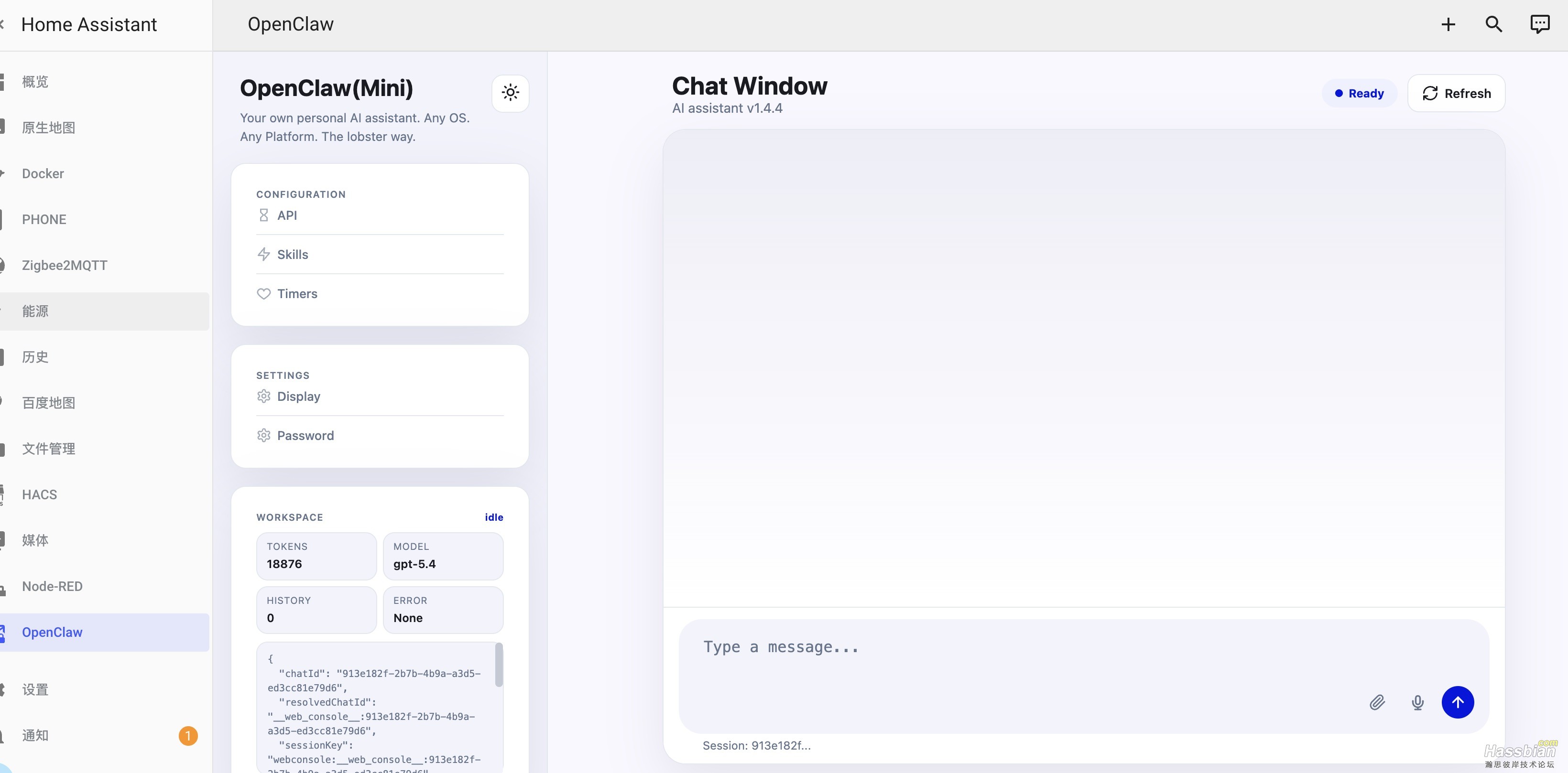Open the search magnifier icon

pos(1494,24)
